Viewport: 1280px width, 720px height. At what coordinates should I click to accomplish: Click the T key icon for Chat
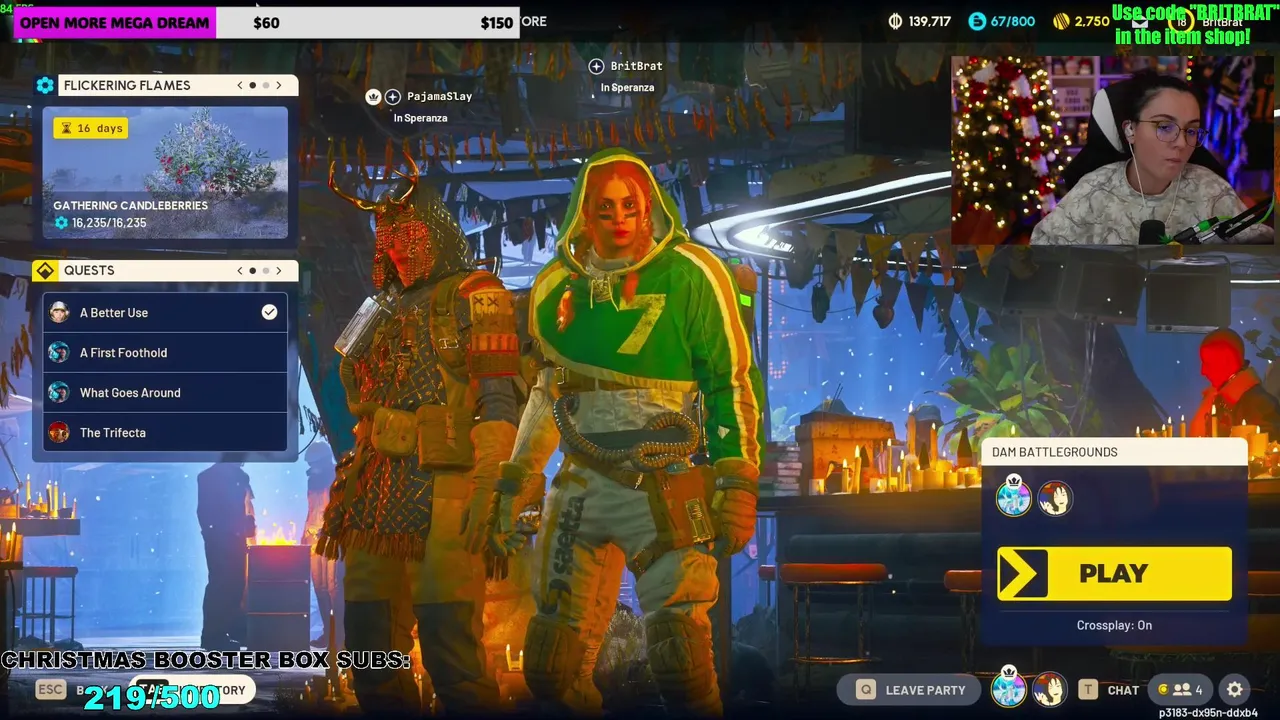pos(1088,689)
